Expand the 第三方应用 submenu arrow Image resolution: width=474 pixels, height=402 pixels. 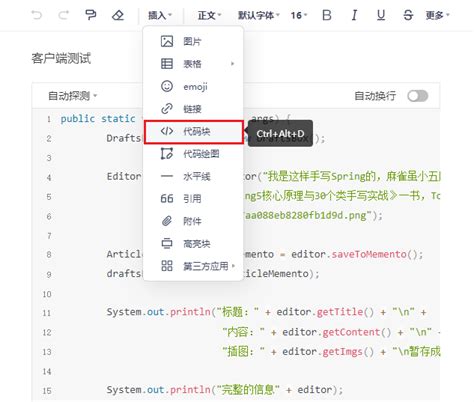pos(233,266)
